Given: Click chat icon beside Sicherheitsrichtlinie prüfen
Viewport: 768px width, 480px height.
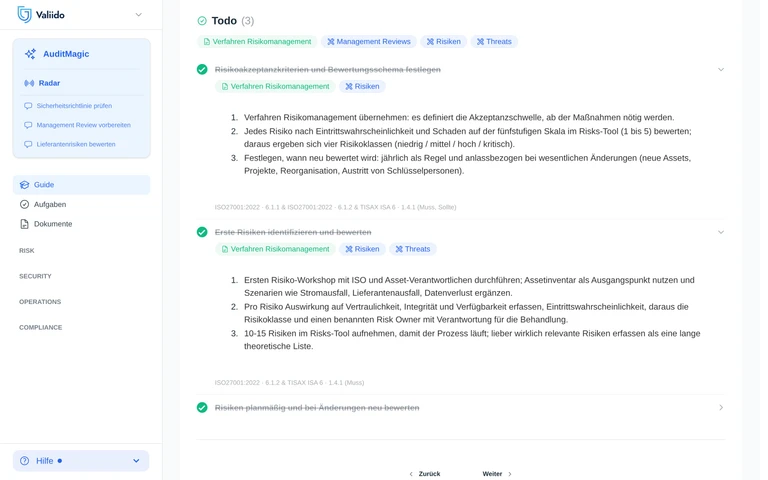Looking at the screenshot, I should pyautogui.click(x=28, y=106).
